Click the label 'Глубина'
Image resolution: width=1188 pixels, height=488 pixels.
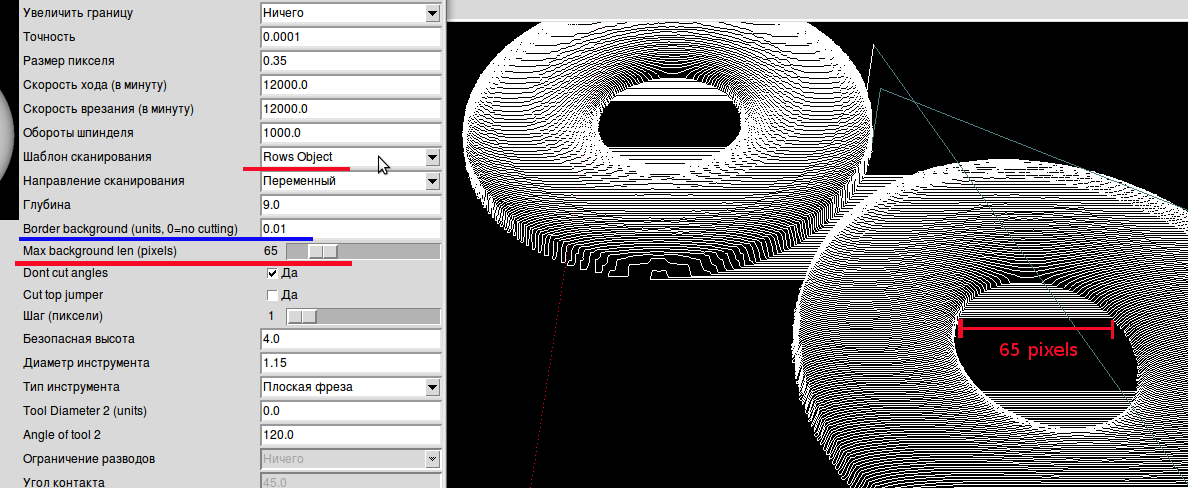47,205
